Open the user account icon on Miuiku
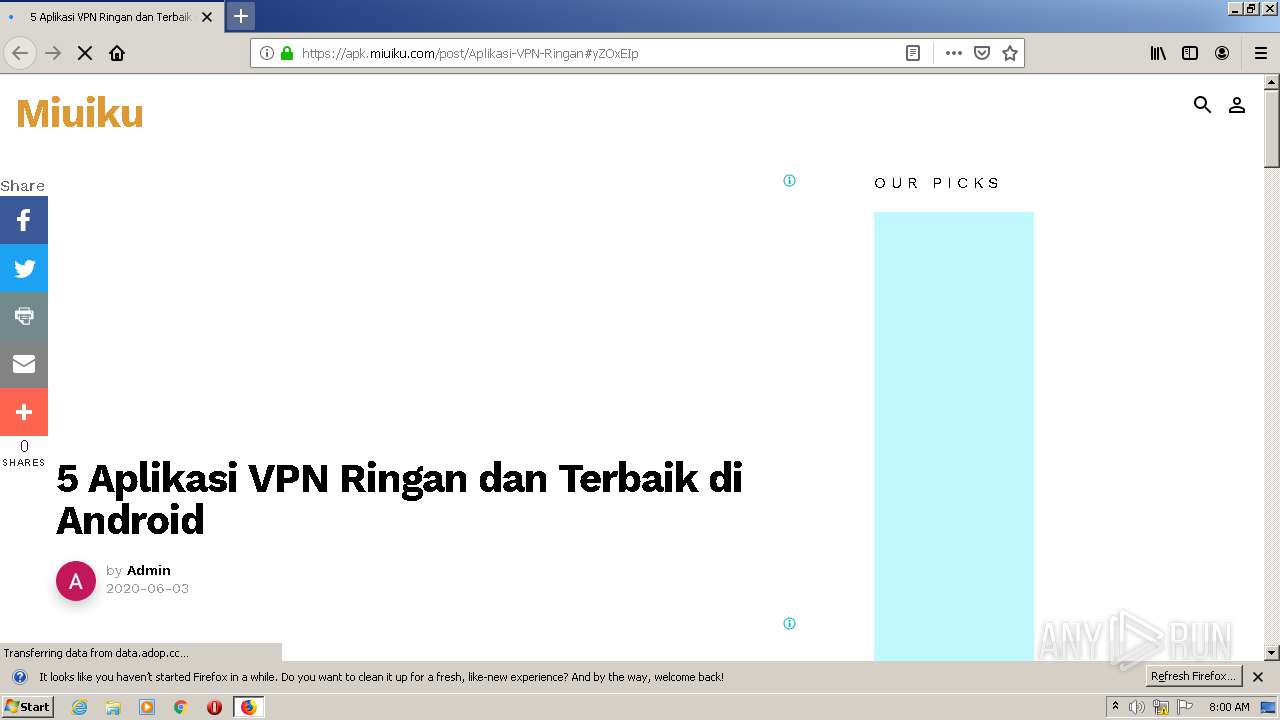 pos(1237,105)
